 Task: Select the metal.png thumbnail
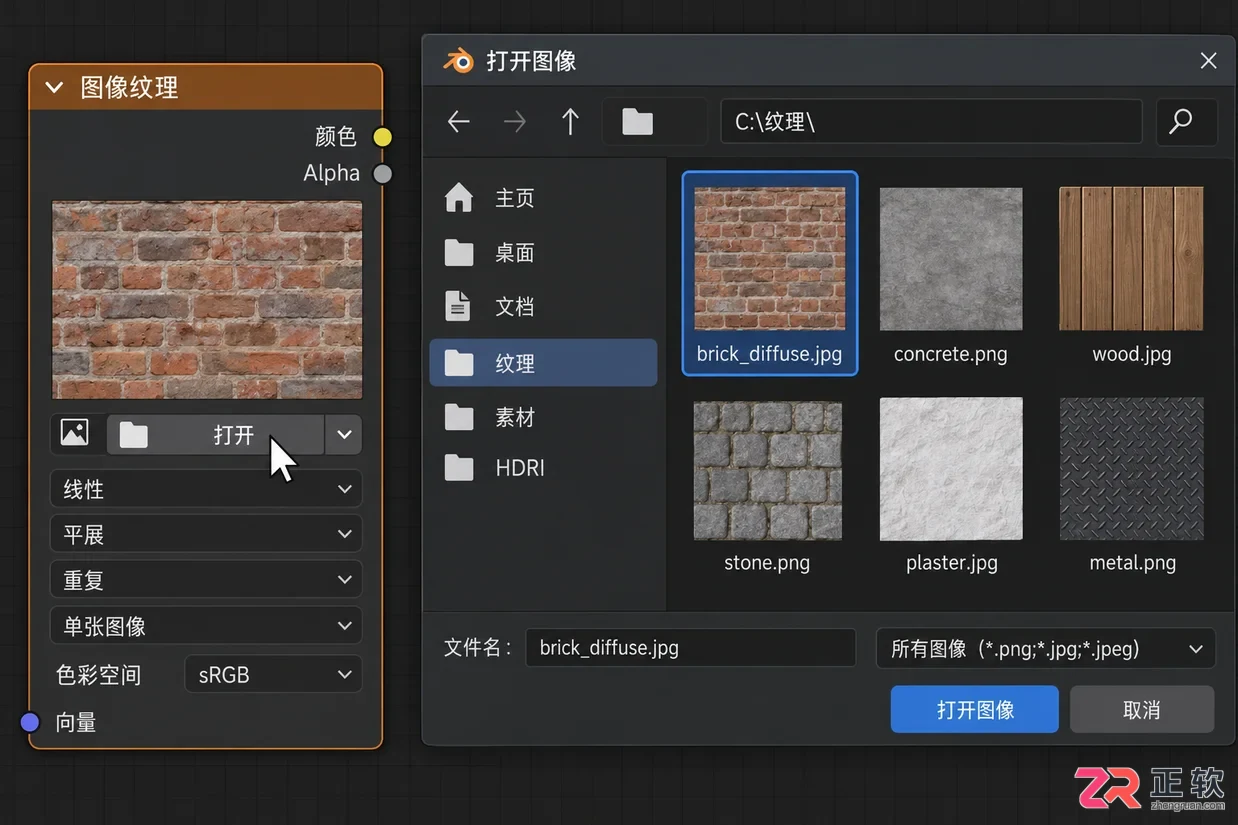(1131, 469)
